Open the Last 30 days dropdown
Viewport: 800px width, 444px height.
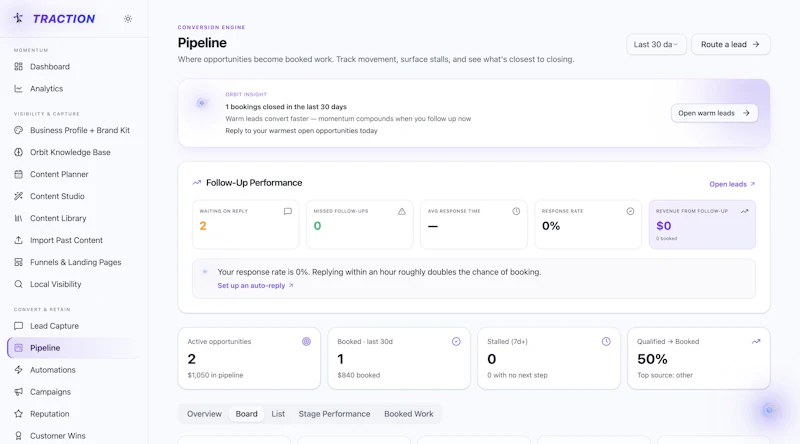(656, 44)
